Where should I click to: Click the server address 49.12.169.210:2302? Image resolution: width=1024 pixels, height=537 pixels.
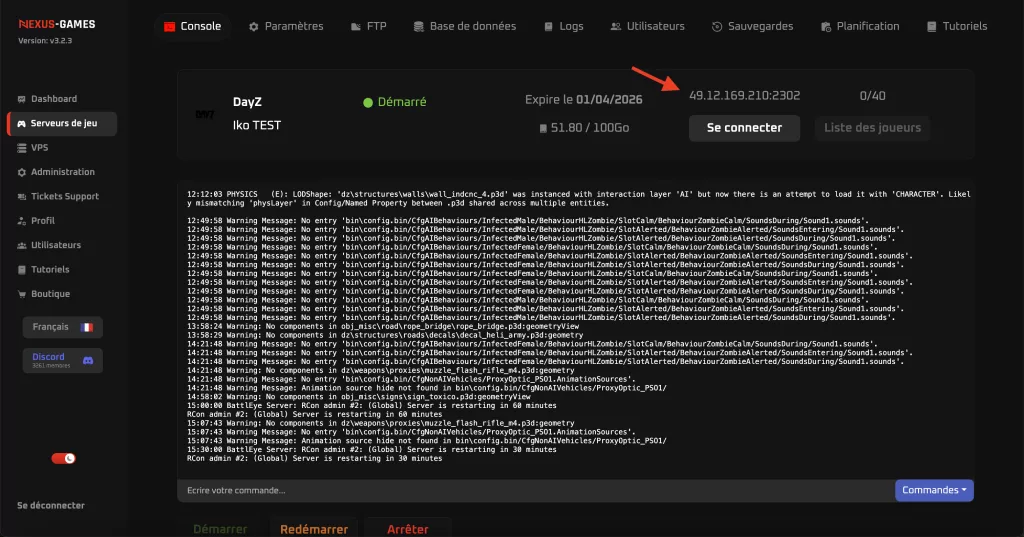[x=744, y=96]
